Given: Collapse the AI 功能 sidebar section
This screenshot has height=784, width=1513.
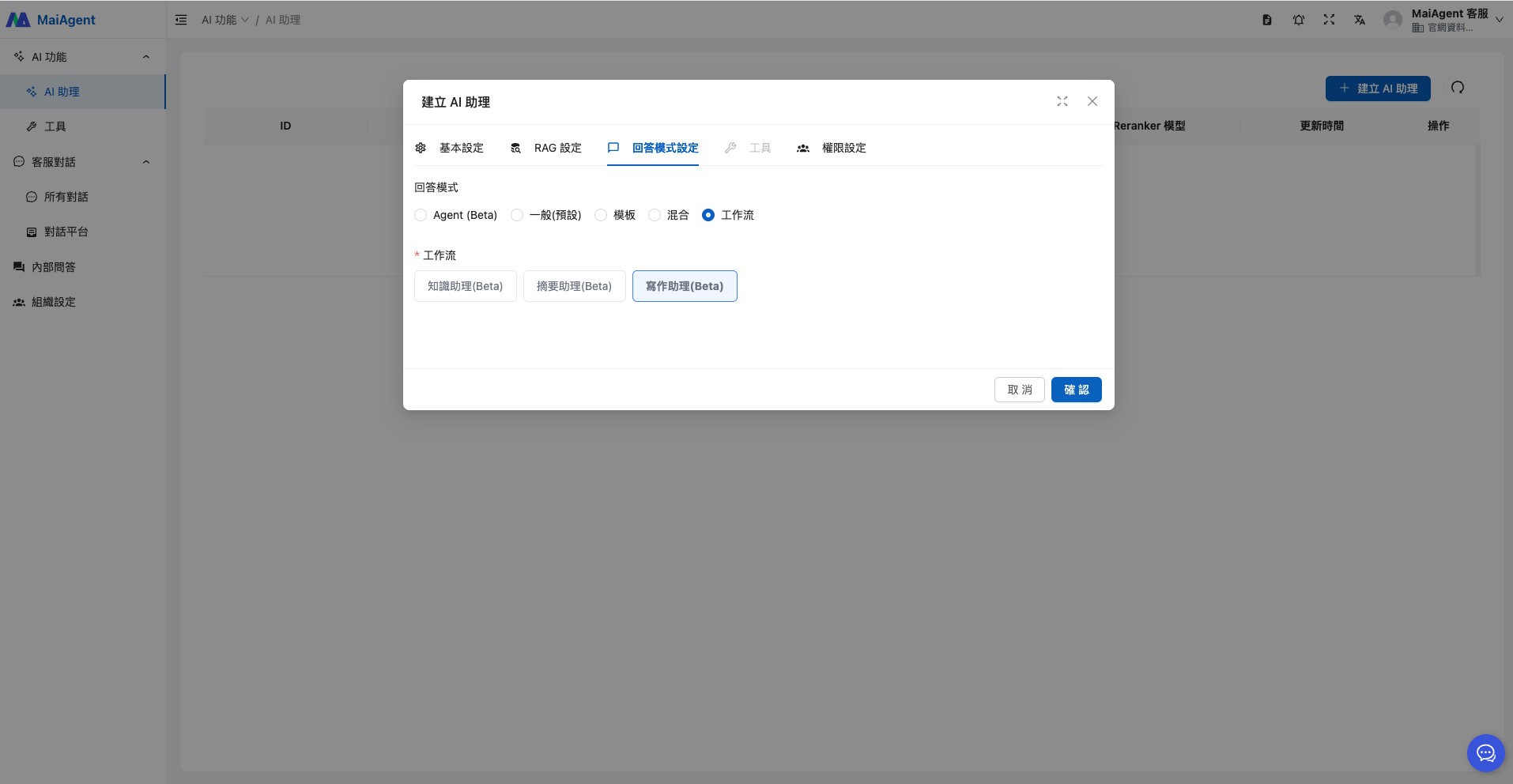Looking at the screenshot, I should (x=146, y=57).
